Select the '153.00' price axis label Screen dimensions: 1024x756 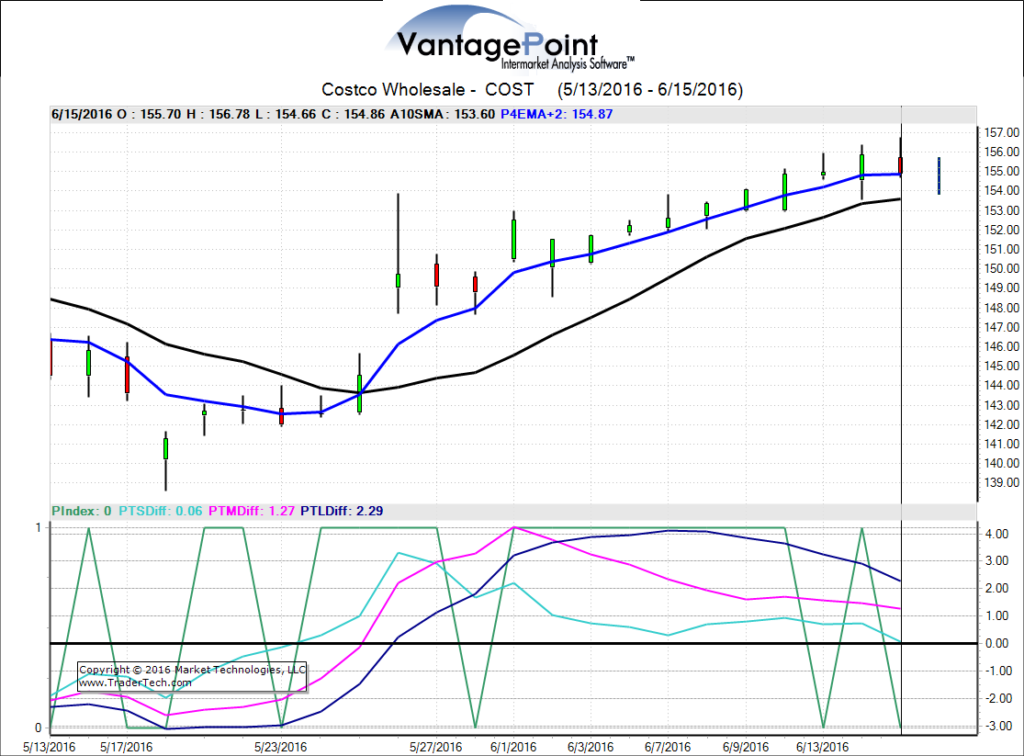tap(1002, 210)
